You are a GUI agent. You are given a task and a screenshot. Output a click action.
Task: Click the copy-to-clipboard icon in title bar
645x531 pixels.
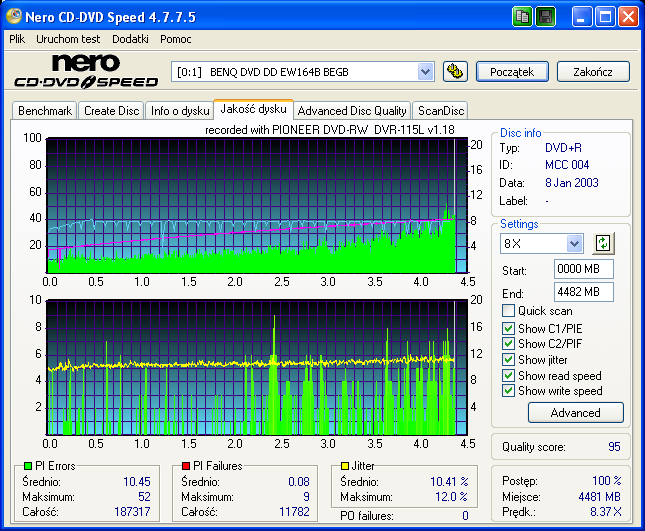(x=522, y=17)
